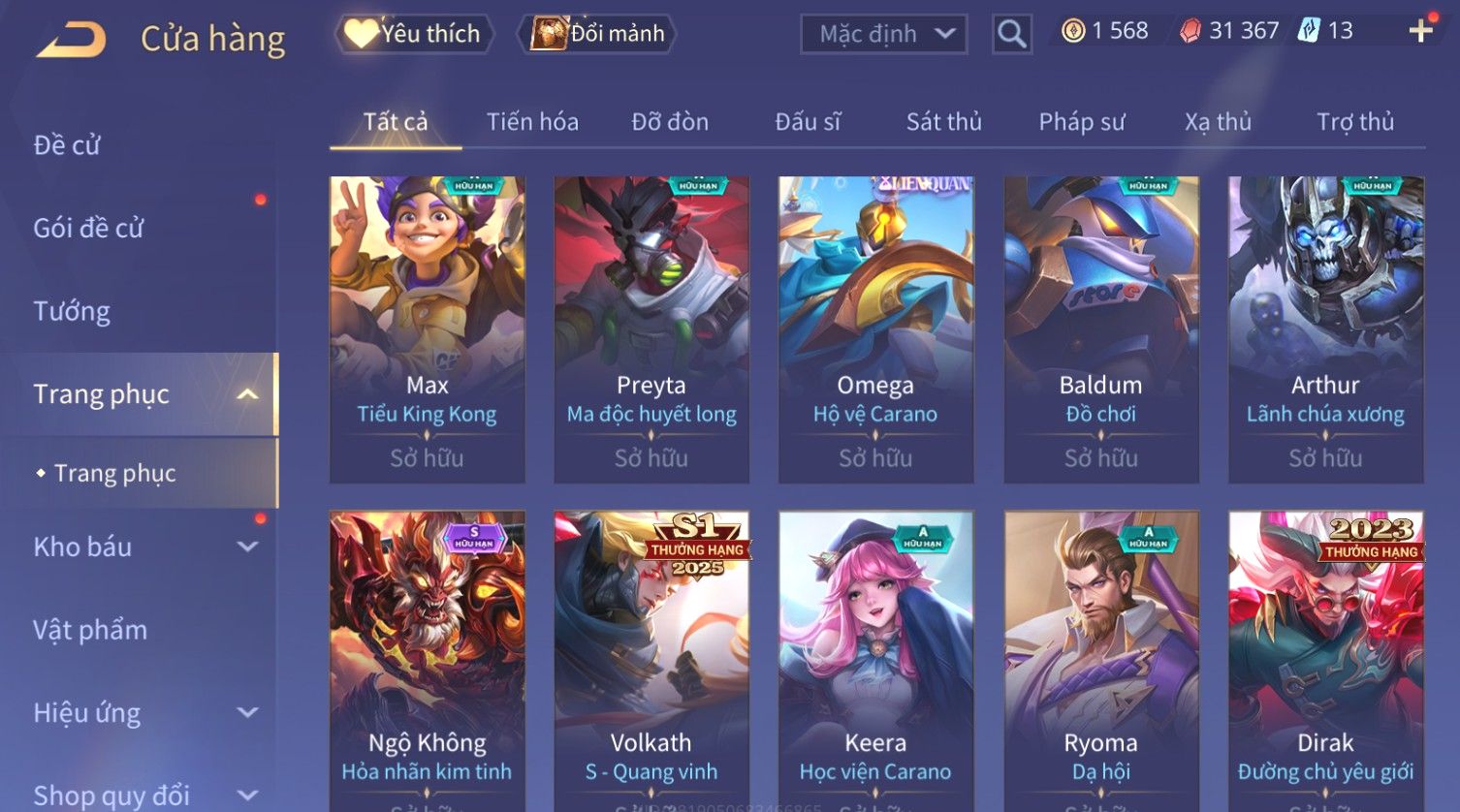
Task: Open Yêu thích favorites heart button
Action: pyautogui.click(x=415, y=34)
